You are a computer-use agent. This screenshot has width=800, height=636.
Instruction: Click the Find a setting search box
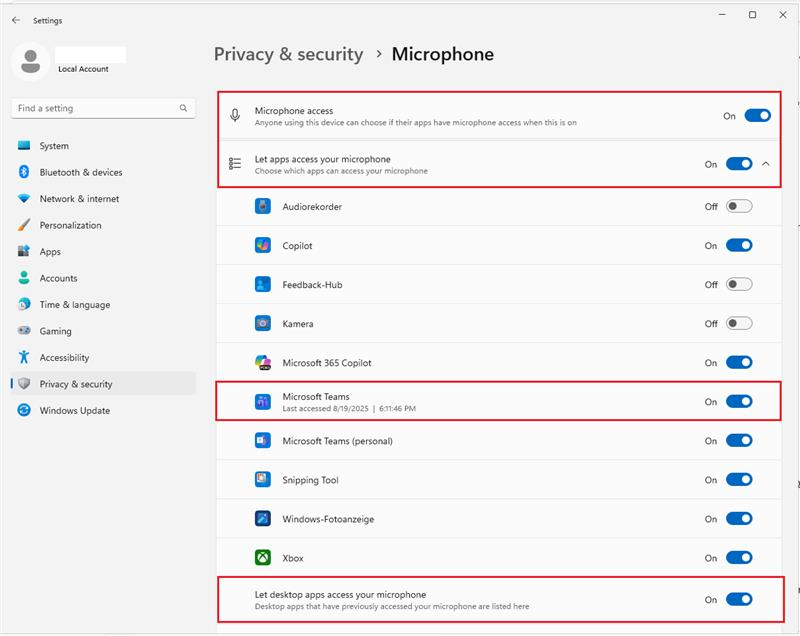click(103, 108)
